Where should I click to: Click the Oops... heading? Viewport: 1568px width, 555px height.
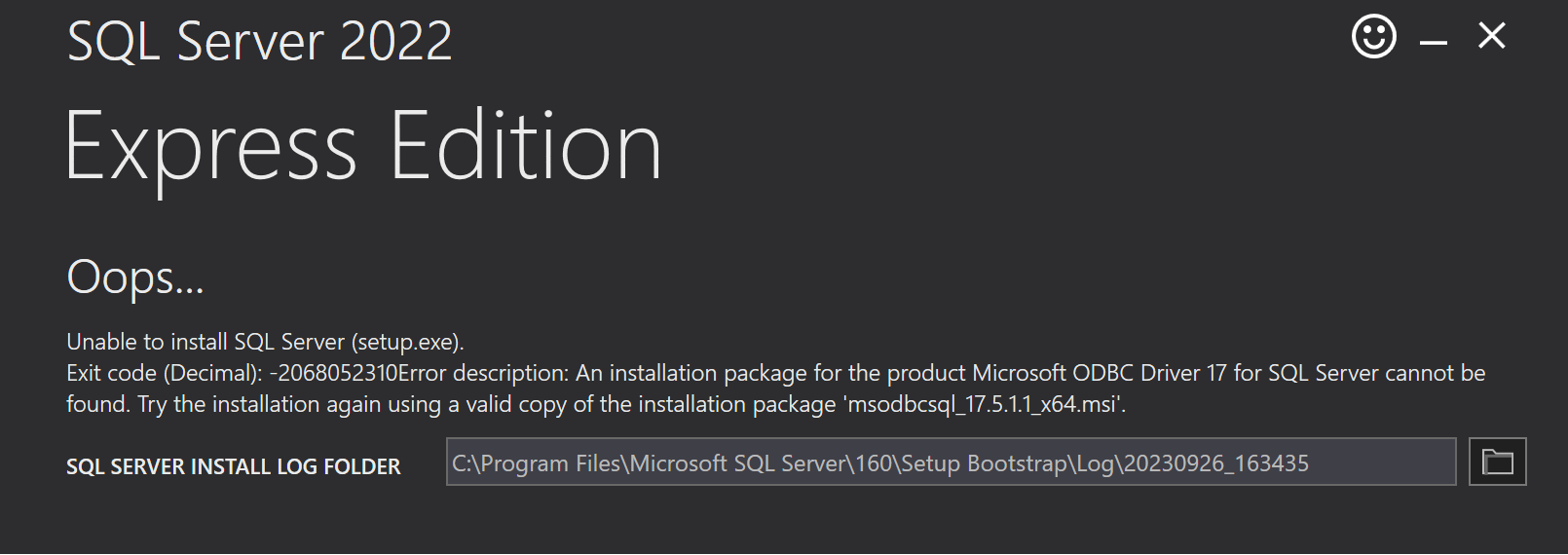pyautogui.click(x=134, y=277)
